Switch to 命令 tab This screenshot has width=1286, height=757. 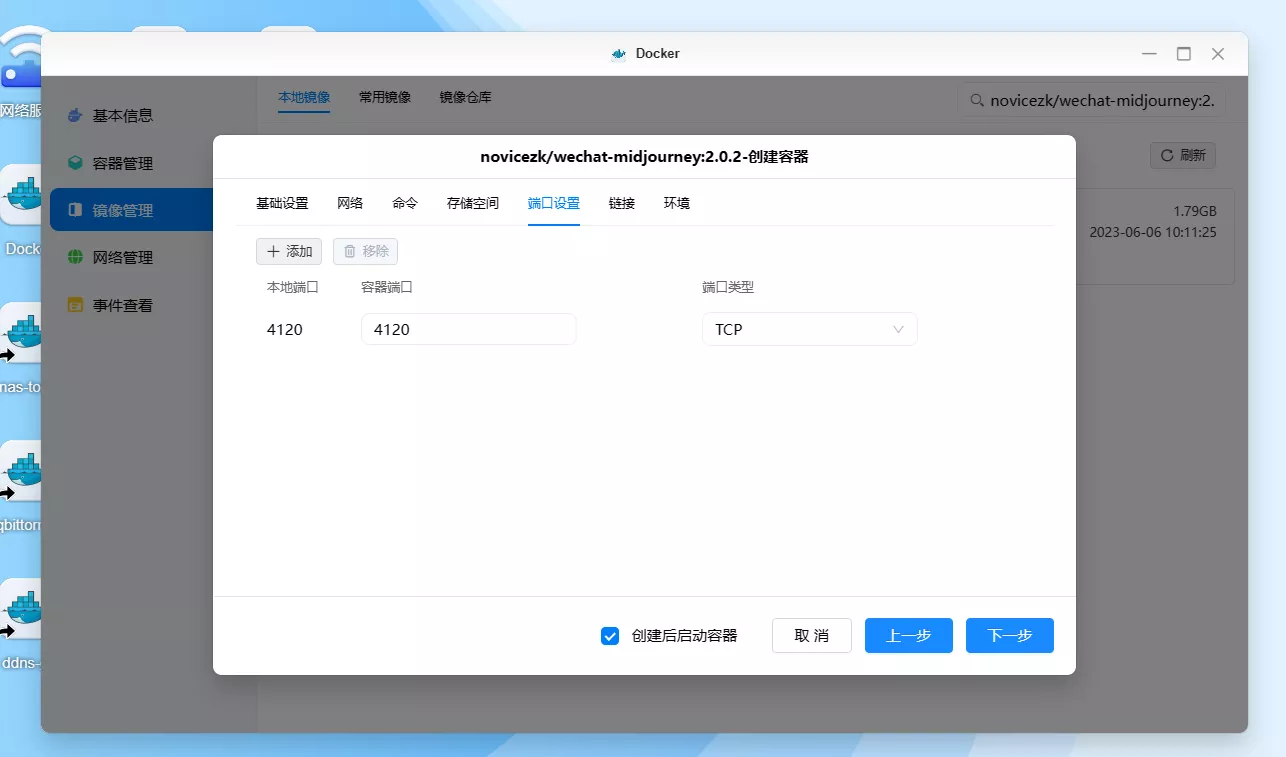[405, 203]
